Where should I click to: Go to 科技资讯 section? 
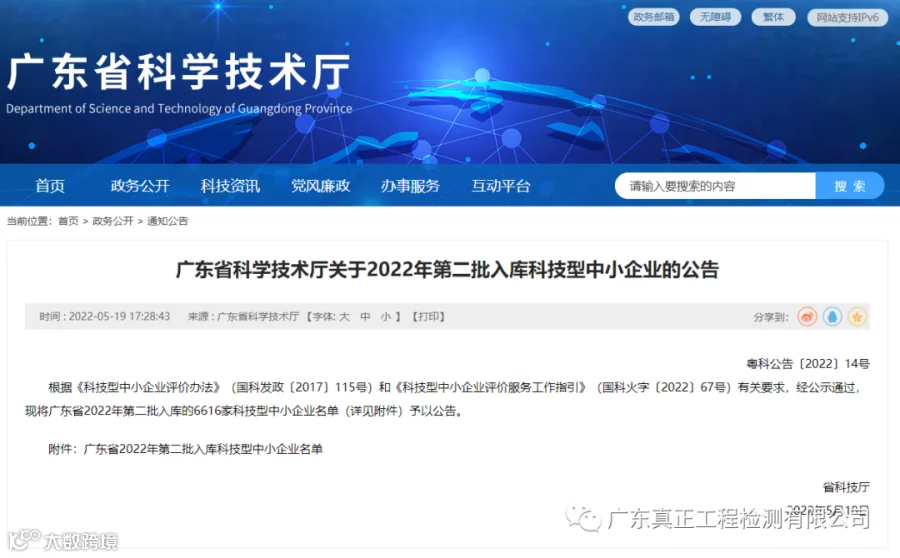[230, 186]
